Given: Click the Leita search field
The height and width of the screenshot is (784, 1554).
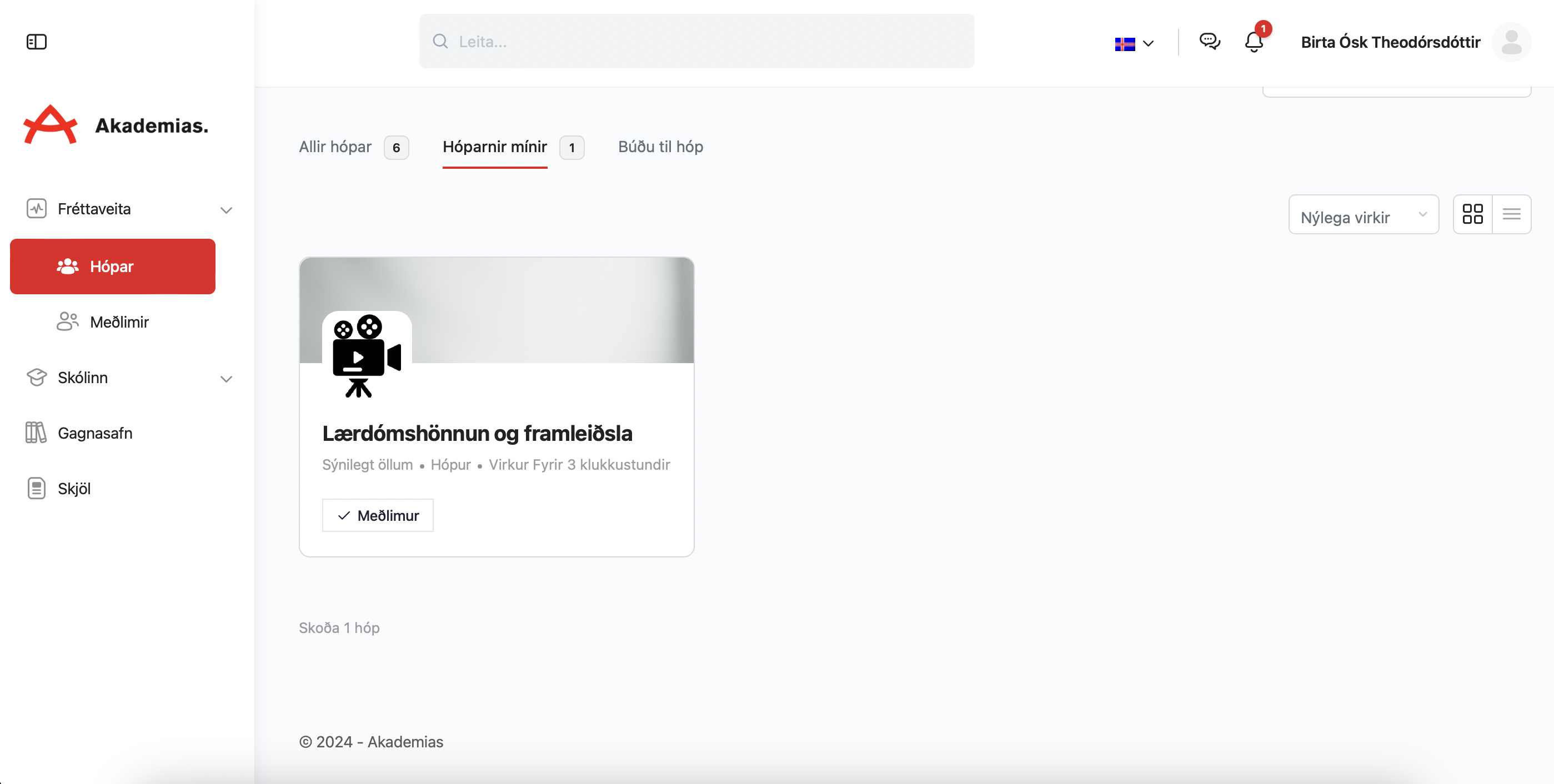Looking at the screenshot, I should point(696,42).
